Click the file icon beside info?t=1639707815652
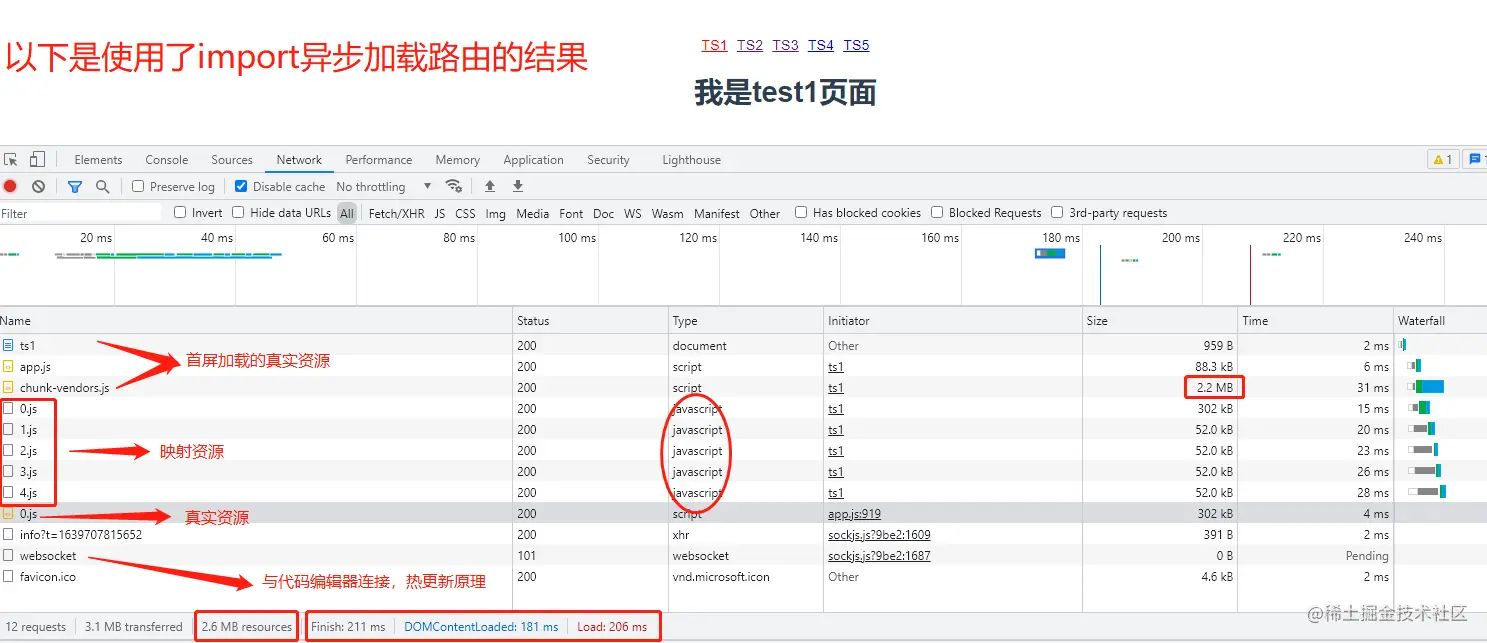 (8, 535)
